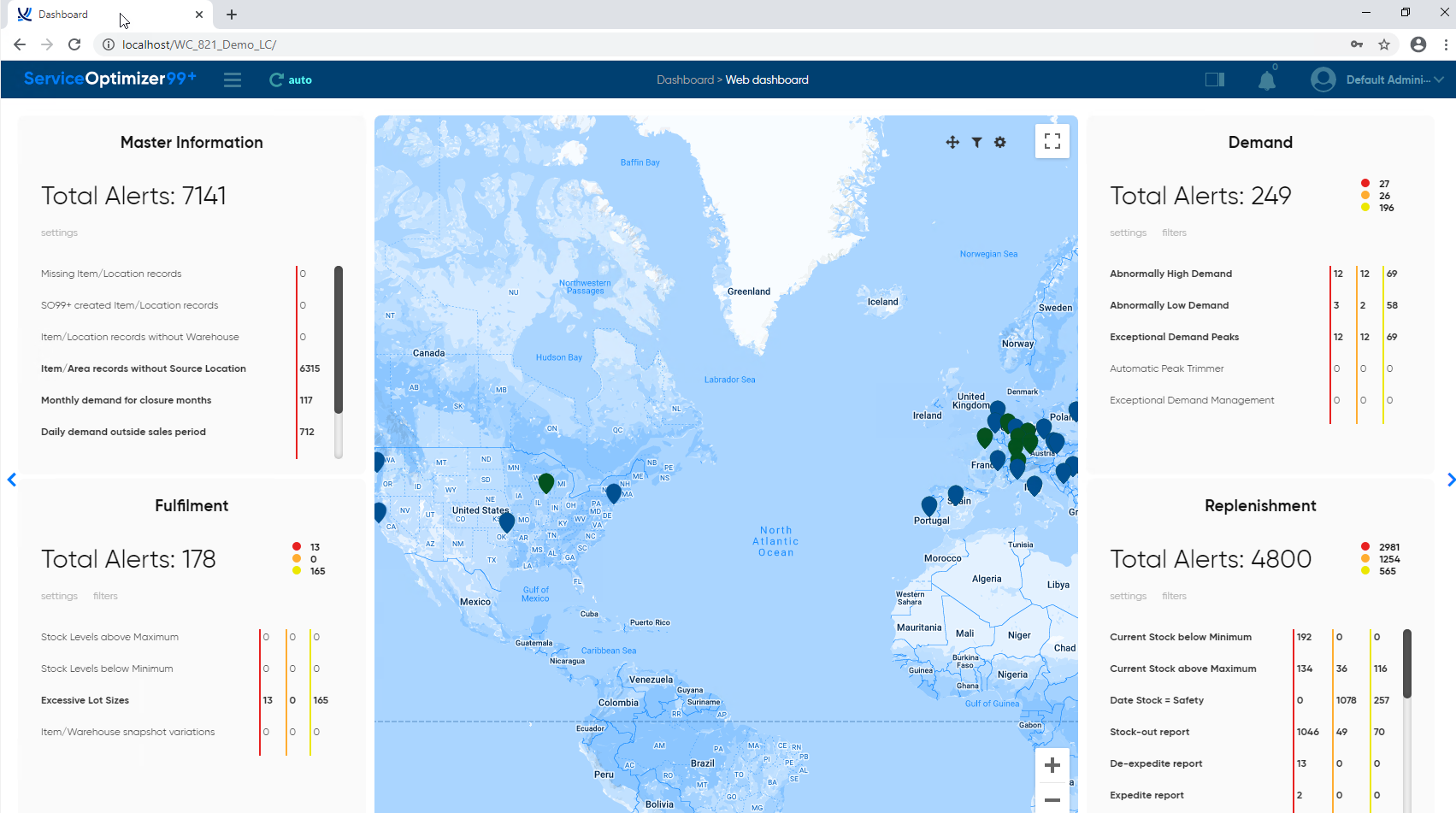
Task: Open Replenishment panel filters link
Action: [1174, 596]
